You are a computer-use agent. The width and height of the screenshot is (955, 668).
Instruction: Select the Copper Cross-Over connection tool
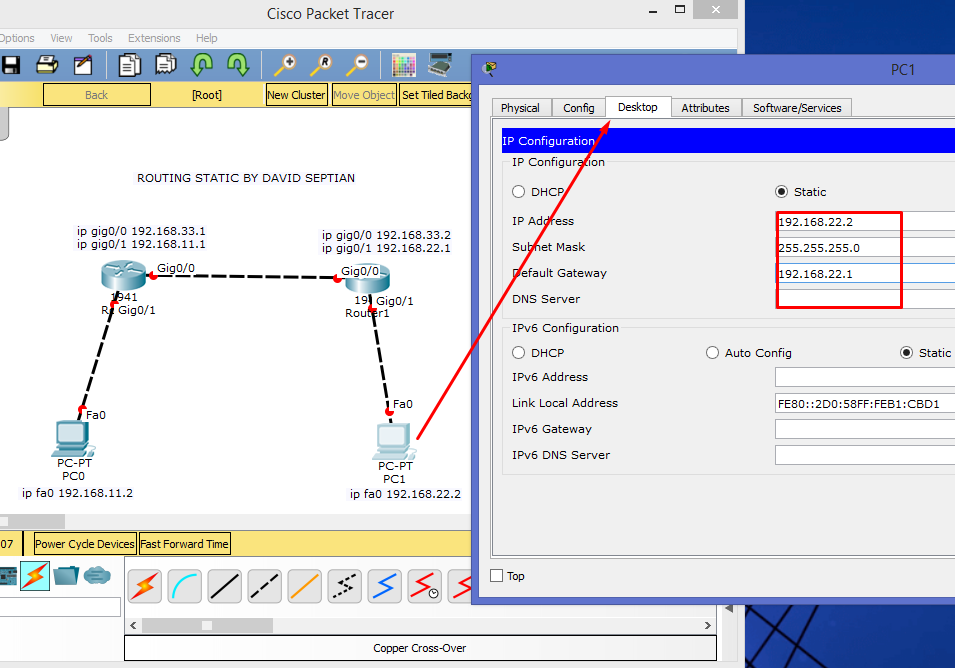pyautogui.click(x=264, y=586)
